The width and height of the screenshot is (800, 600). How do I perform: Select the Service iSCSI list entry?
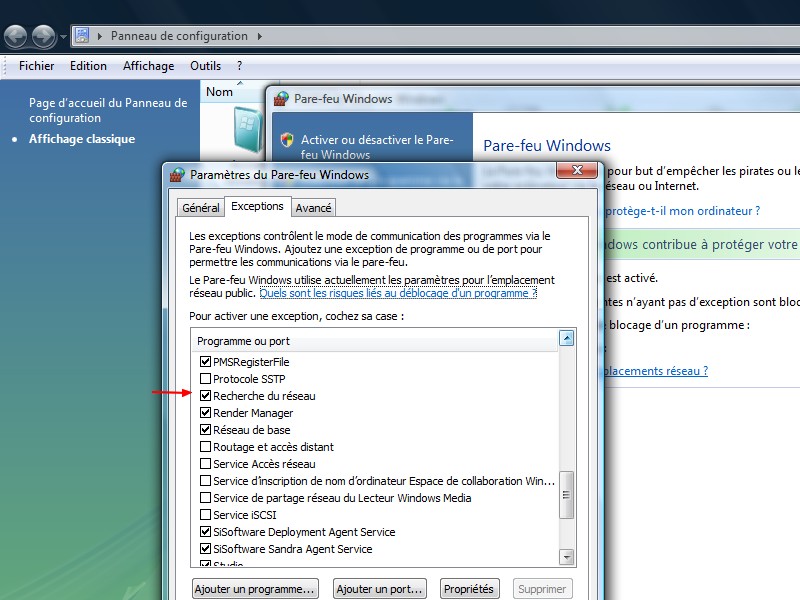pyautogui.click(x=245, y=515)
